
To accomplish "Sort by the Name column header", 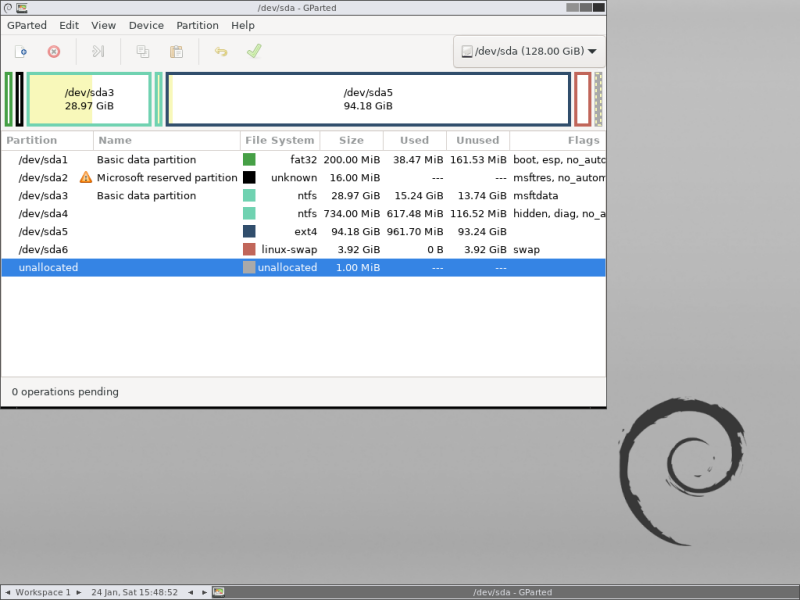I will [167, 140].
